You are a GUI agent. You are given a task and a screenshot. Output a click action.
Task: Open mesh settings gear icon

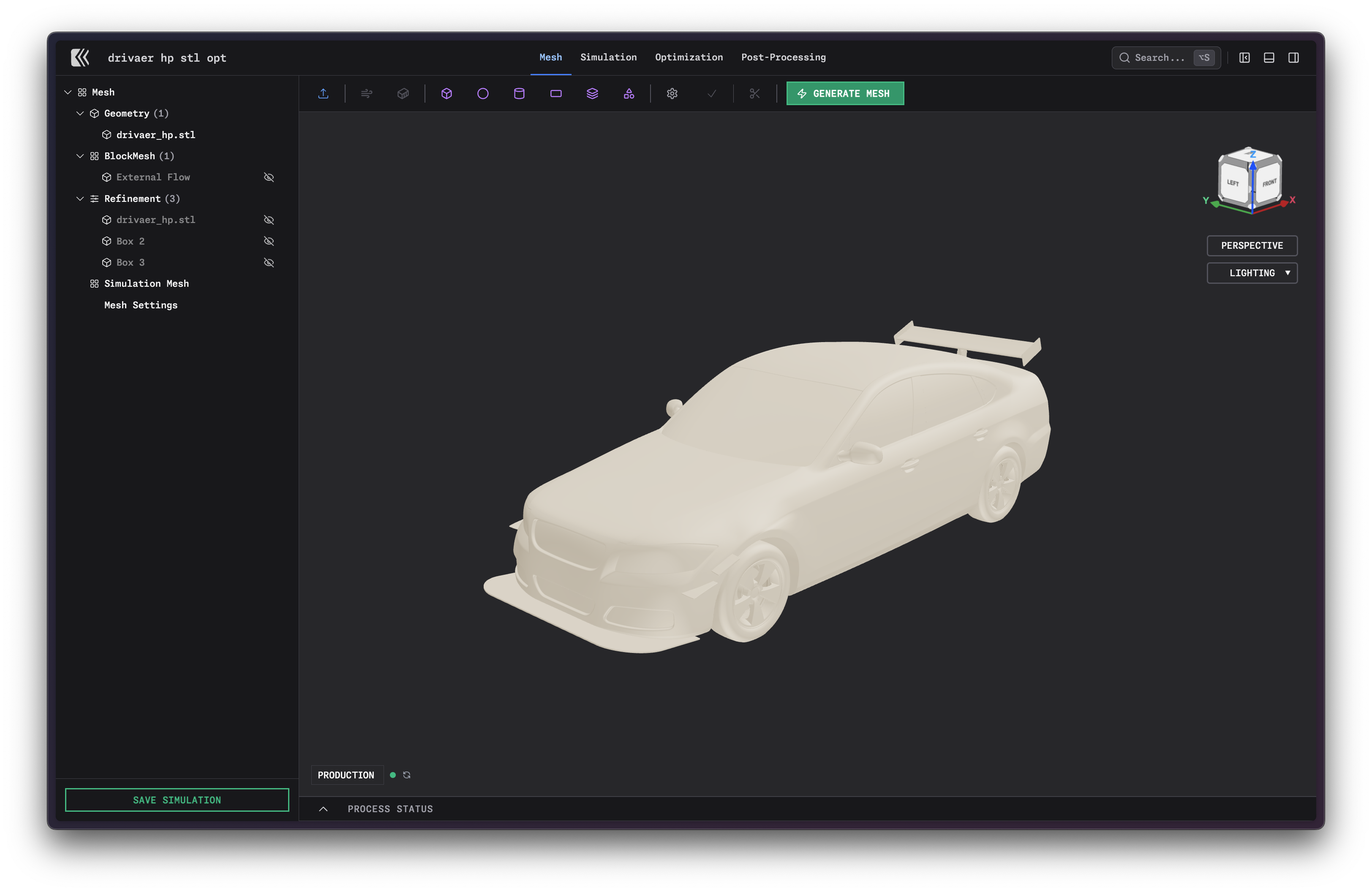pyautogui.click(x=672, y=93)
